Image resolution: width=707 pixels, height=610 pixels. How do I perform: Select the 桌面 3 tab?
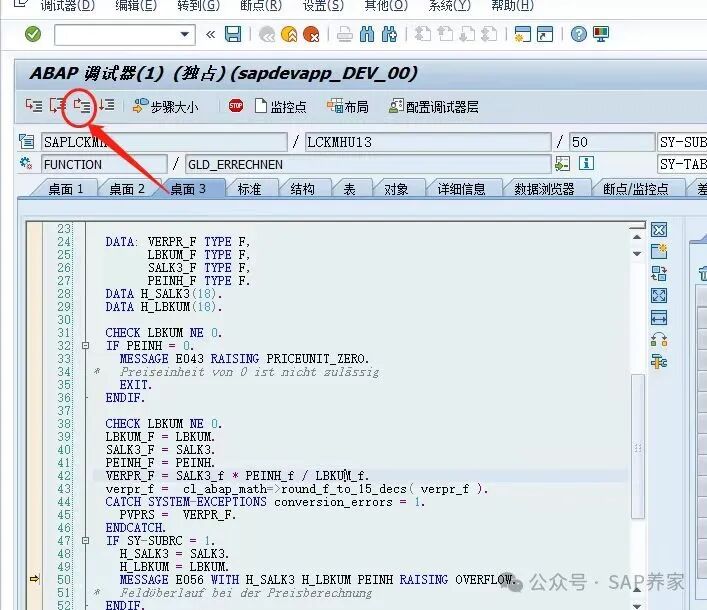pyautogui.click(x=188, y=189)
